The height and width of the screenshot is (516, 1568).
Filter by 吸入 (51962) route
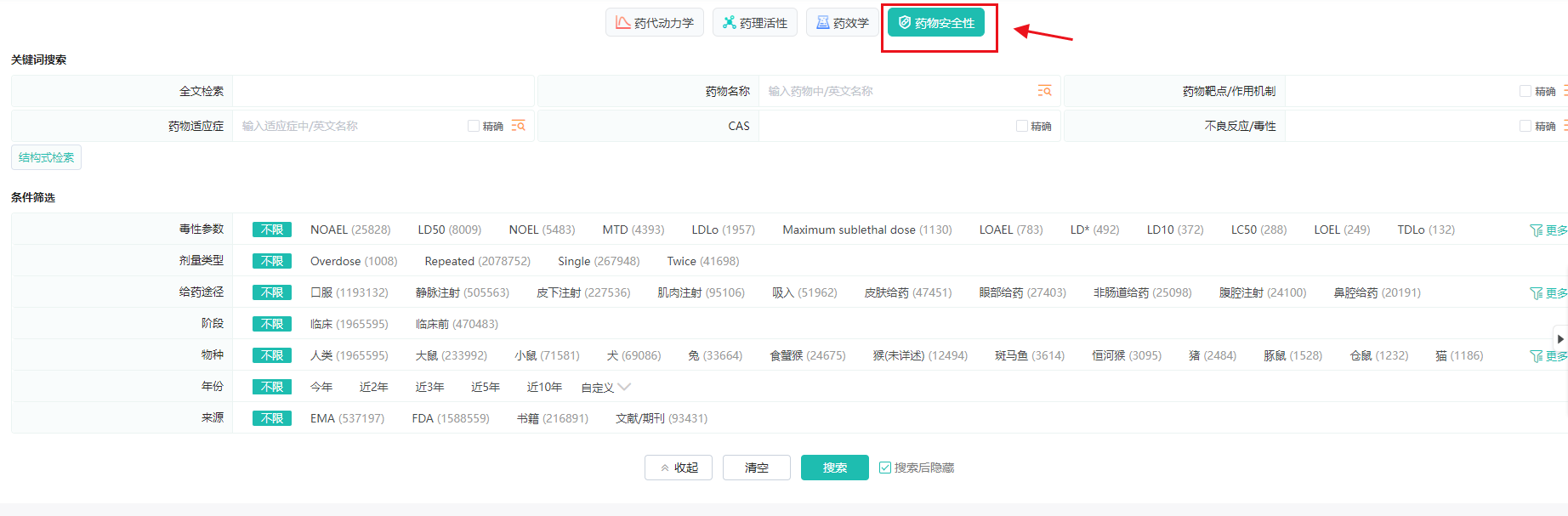(x=804, y=292)
